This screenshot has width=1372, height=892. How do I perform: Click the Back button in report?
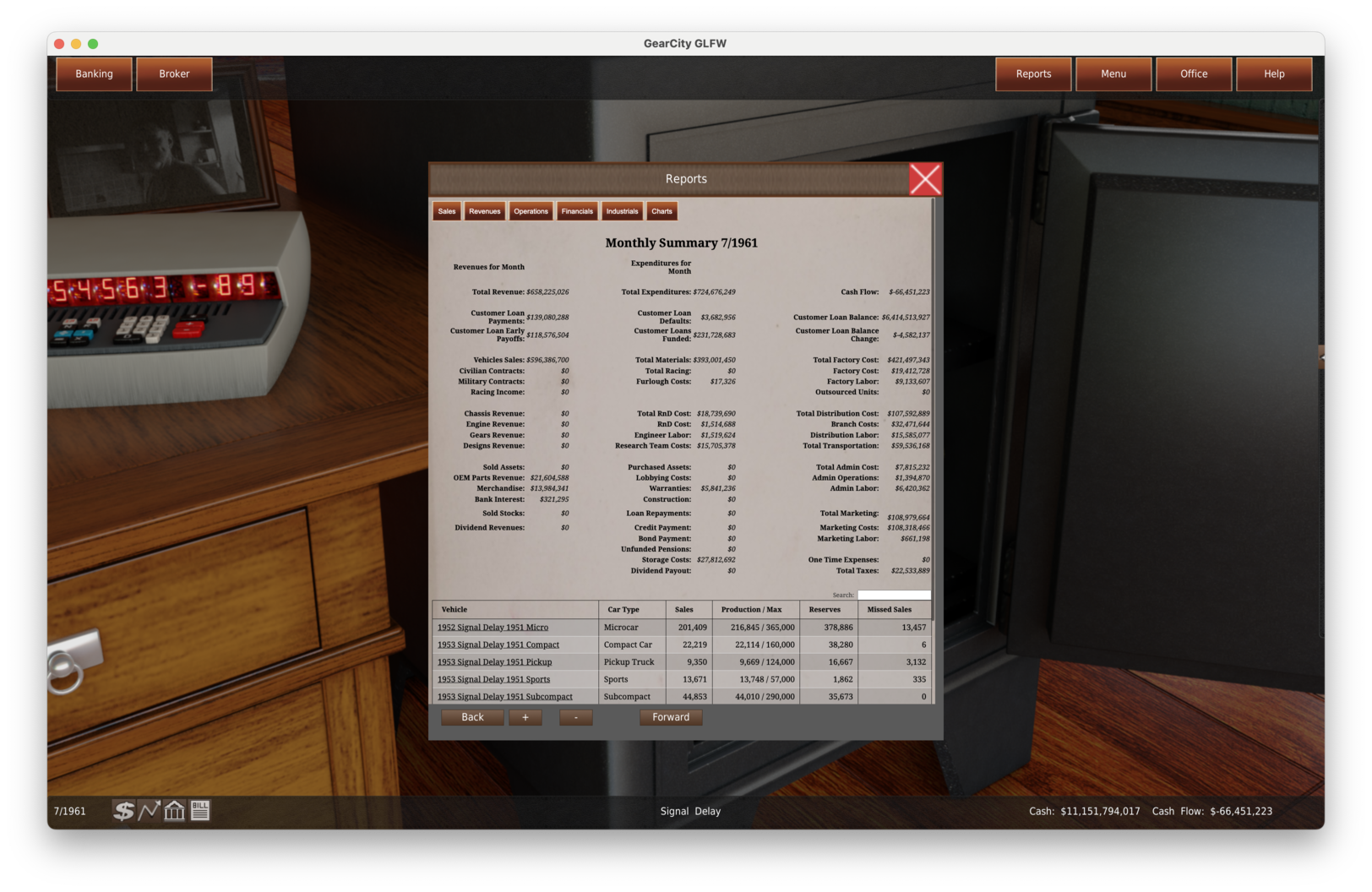(x=472, y=717)
